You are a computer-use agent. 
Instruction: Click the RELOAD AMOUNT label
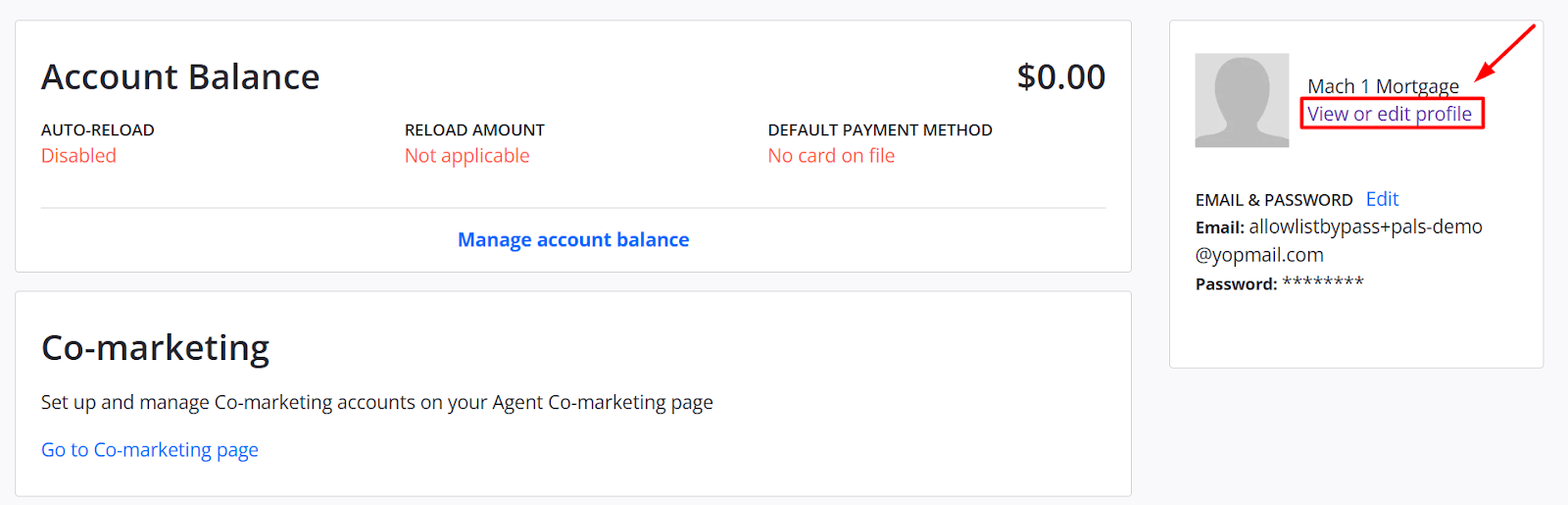pyautogui.click(x=474, y=130)
